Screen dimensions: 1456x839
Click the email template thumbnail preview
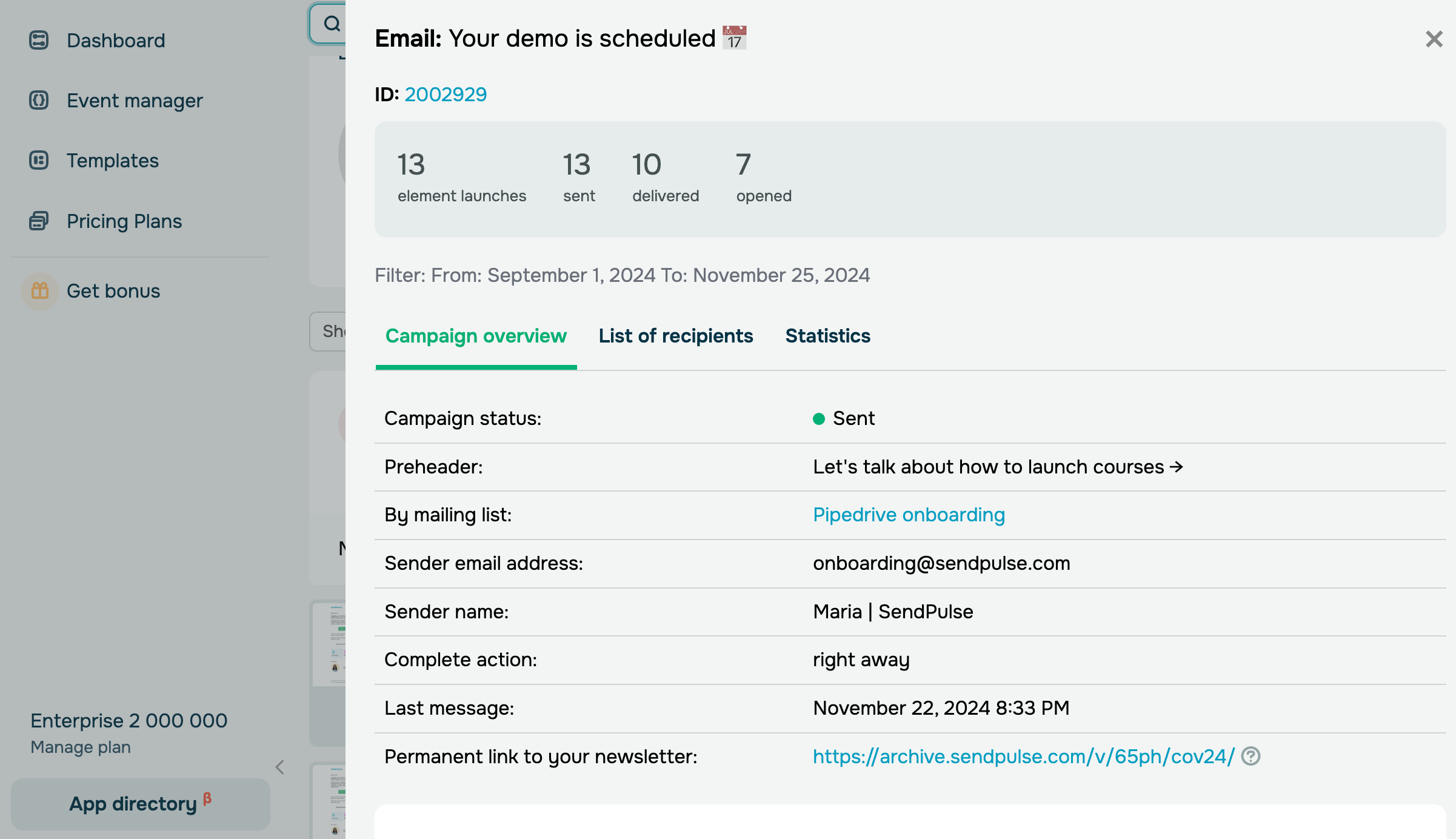pos(330,643)
